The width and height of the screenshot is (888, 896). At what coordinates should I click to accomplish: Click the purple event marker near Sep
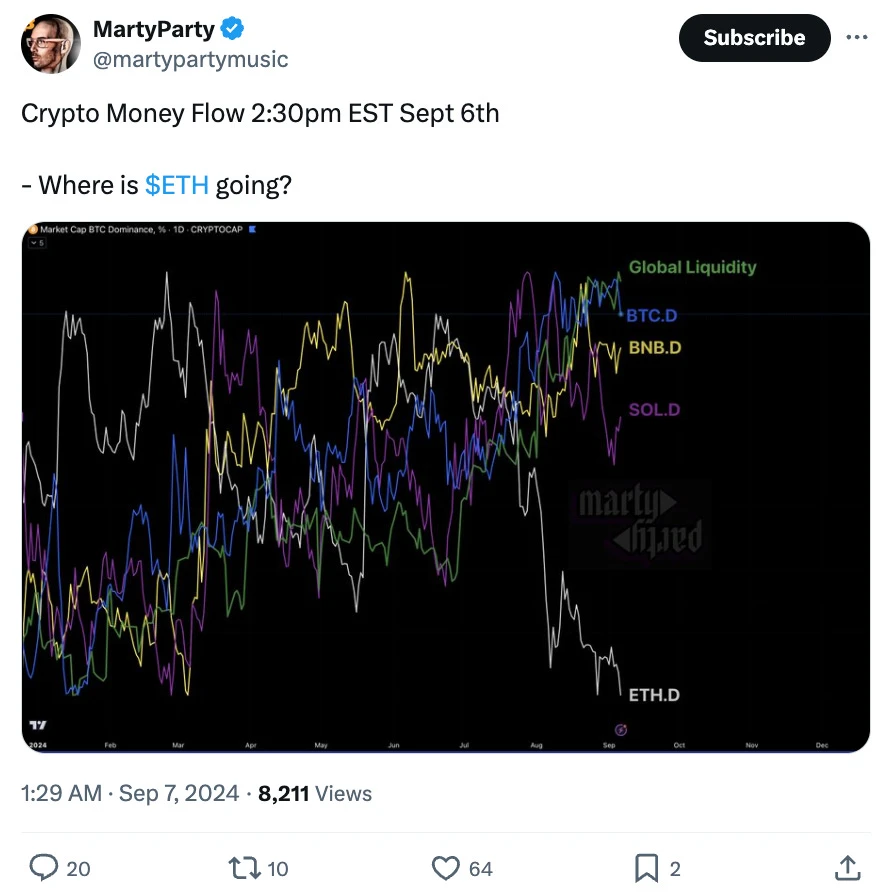(x=620, y=730)
